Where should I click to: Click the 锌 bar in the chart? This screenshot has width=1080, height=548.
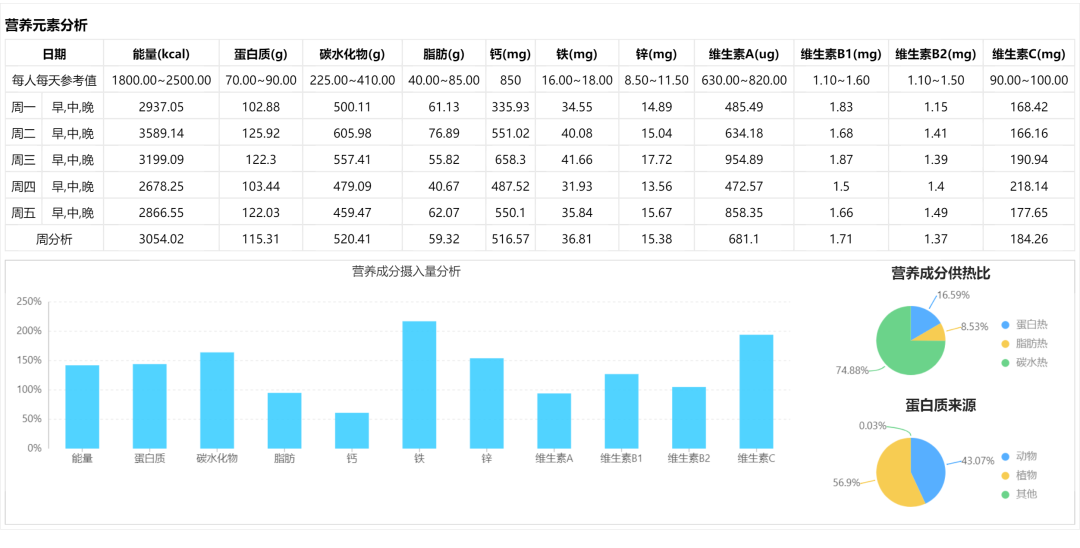coord(487,403)
